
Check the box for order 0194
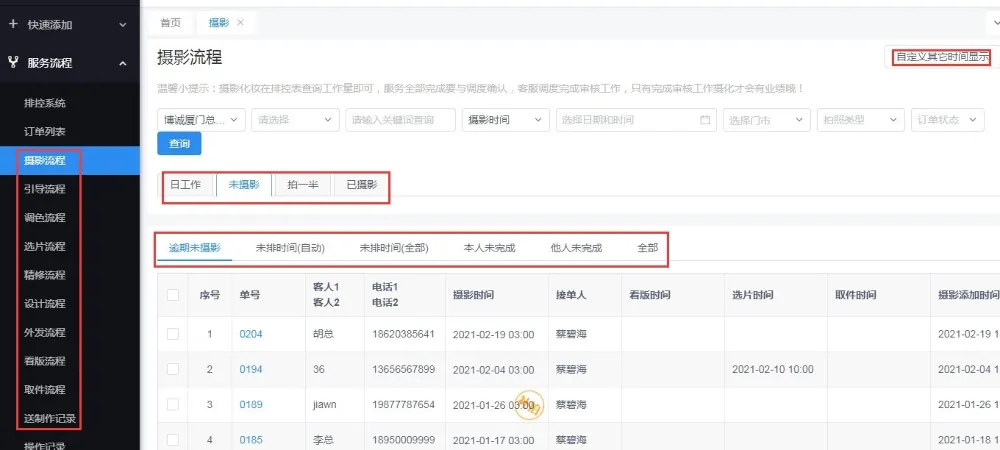[173, 369]
